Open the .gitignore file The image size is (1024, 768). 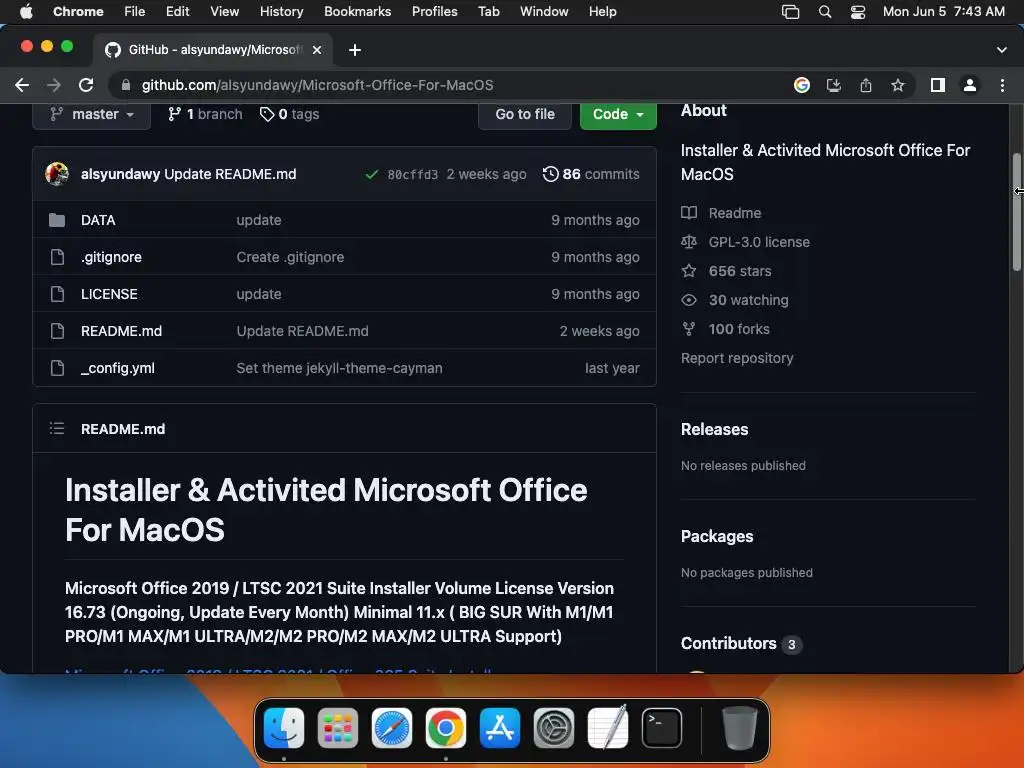pyautogui.click(x=111, y=257)
